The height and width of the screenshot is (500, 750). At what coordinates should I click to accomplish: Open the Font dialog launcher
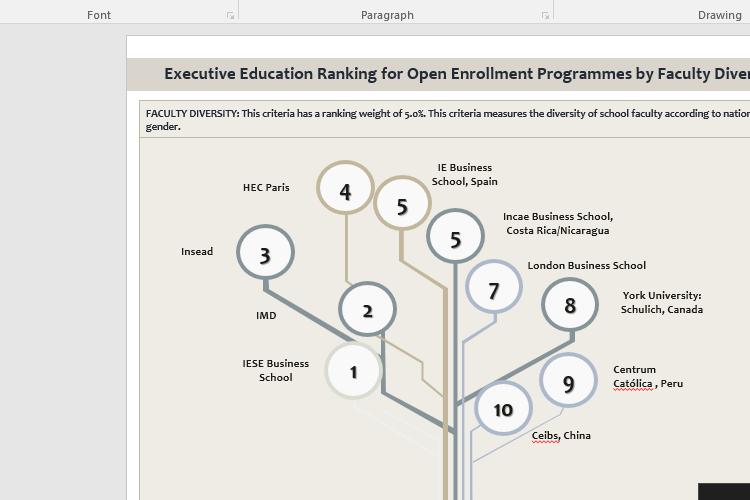tap(231, 16)
